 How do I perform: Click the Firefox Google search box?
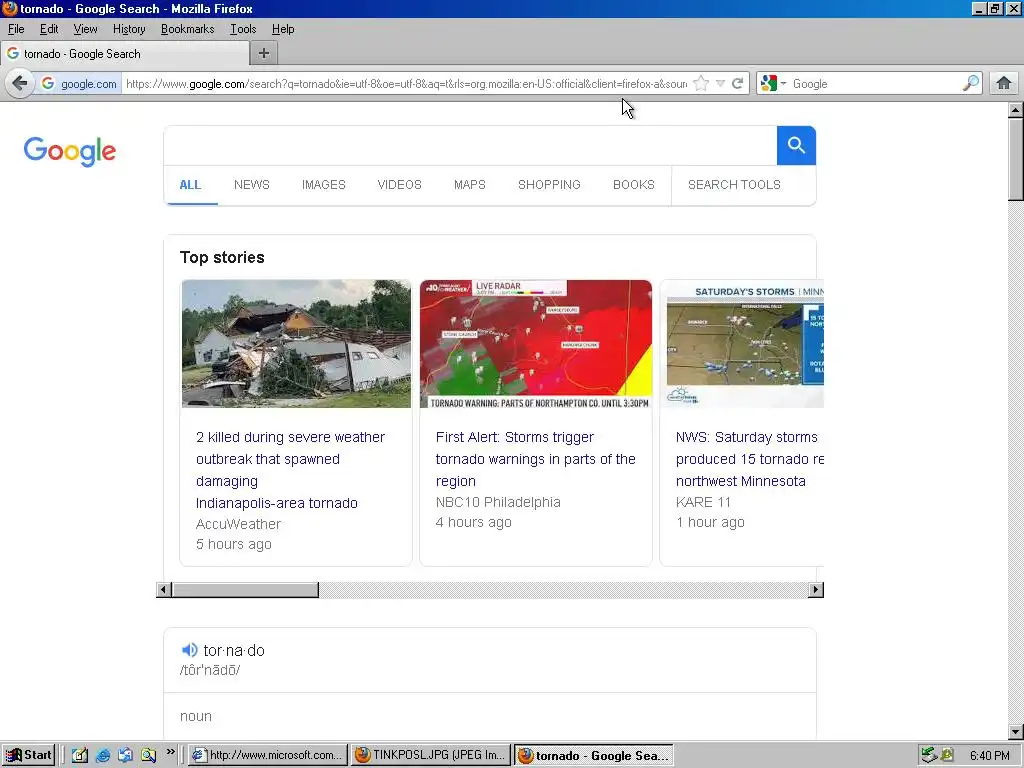(x=875, y=84)
